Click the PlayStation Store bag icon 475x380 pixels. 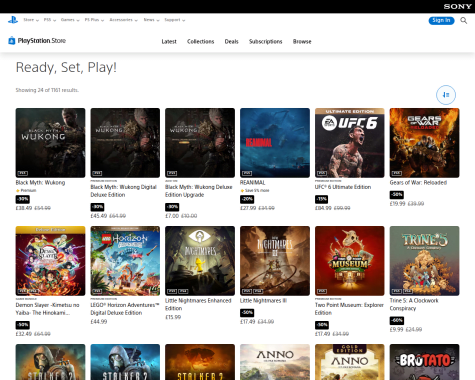pyautogui.click(x=12, y=41)
